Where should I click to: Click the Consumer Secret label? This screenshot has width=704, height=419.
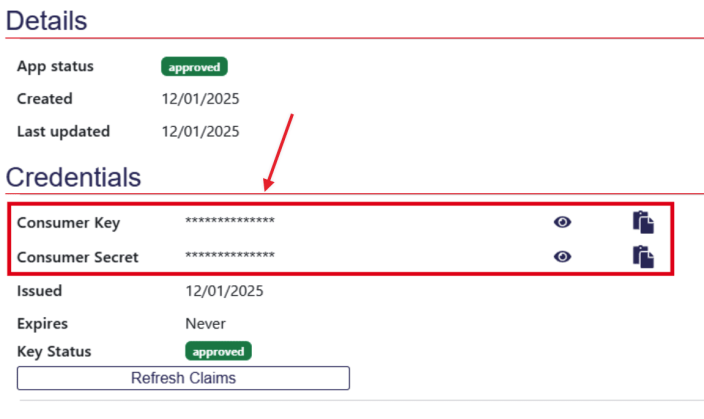[x=78, y=257]
